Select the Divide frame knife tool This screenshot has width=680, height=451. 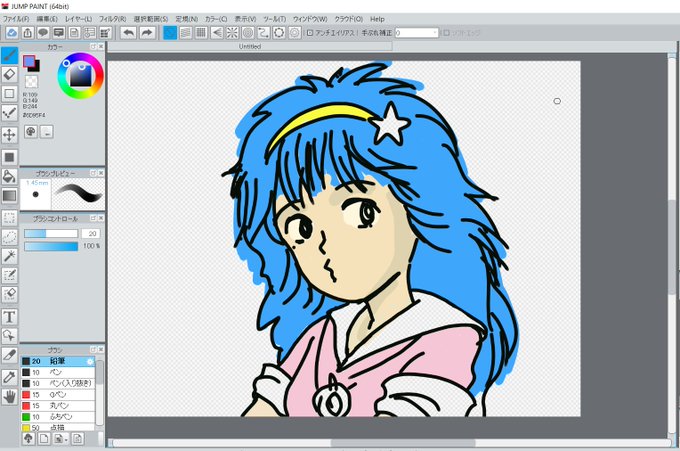[x=10, y=355]
